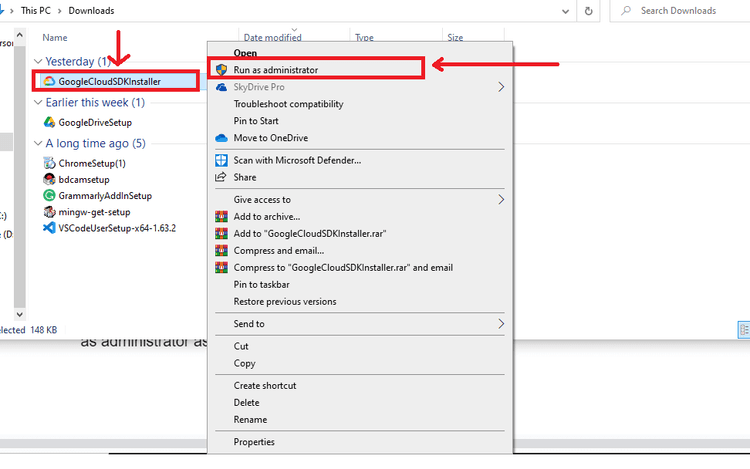Click the Search Downloads input field
The image size is (750, 469).
coord(690,11)
